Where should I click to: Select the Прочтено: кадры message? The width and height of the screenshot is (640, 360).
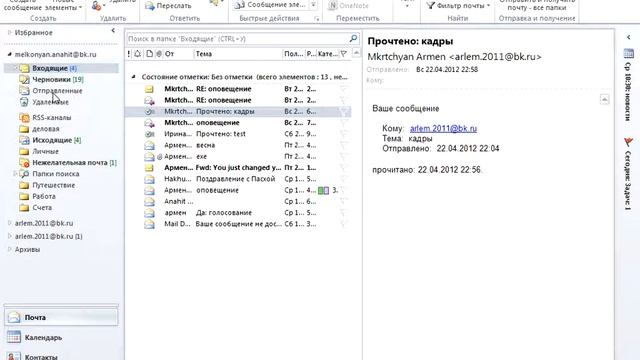[x=238, y=111]
